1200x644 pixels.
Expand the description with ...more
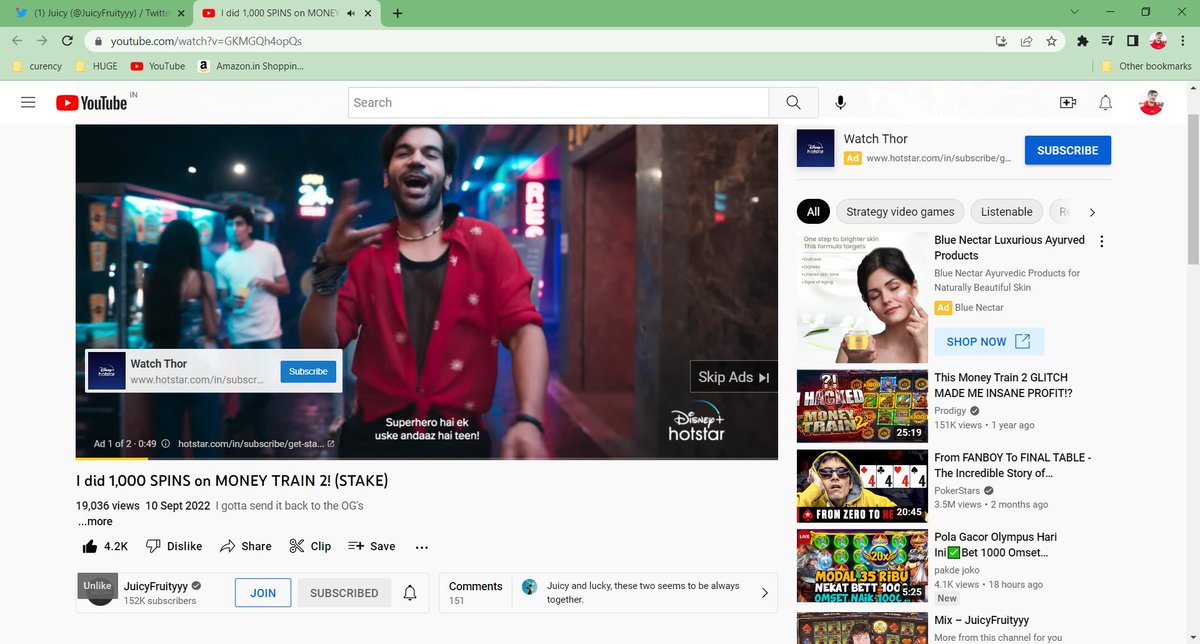(96, 521)
